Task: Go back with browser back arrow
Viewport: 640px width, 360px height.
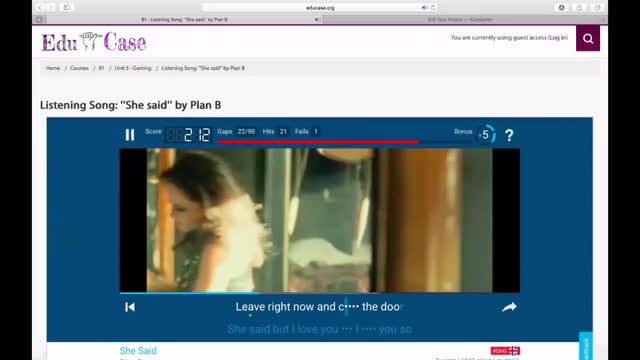Action: click(40, 7)
